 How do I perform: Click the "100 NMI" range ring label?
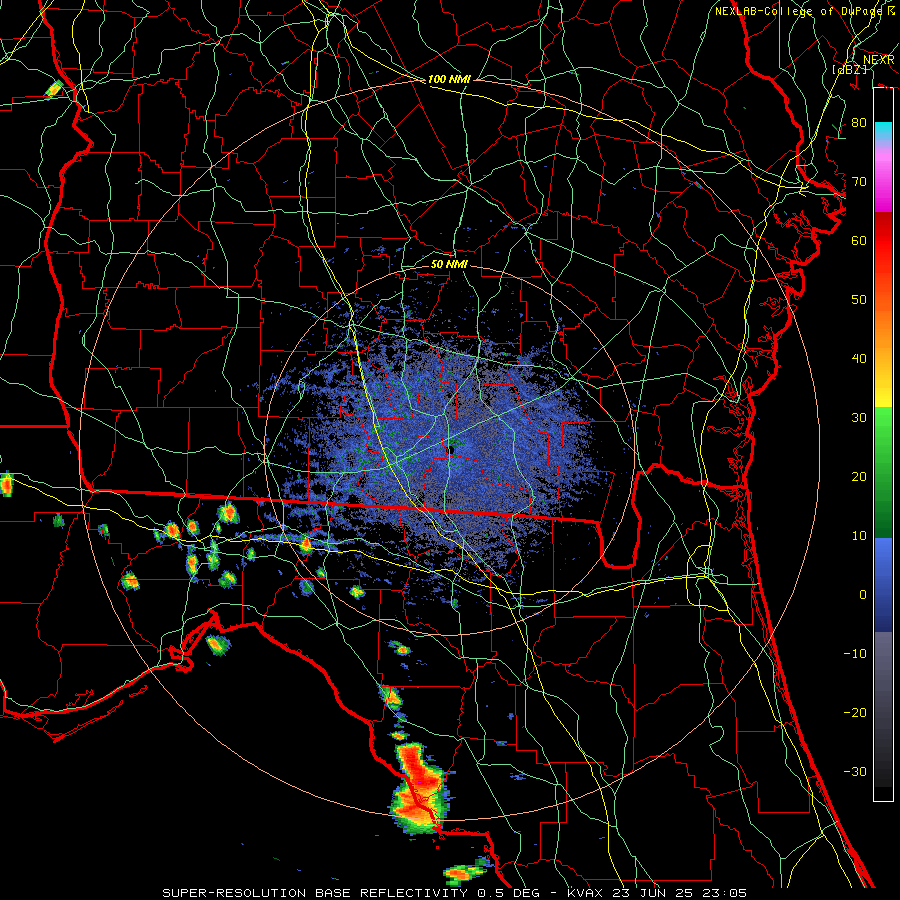449,79
